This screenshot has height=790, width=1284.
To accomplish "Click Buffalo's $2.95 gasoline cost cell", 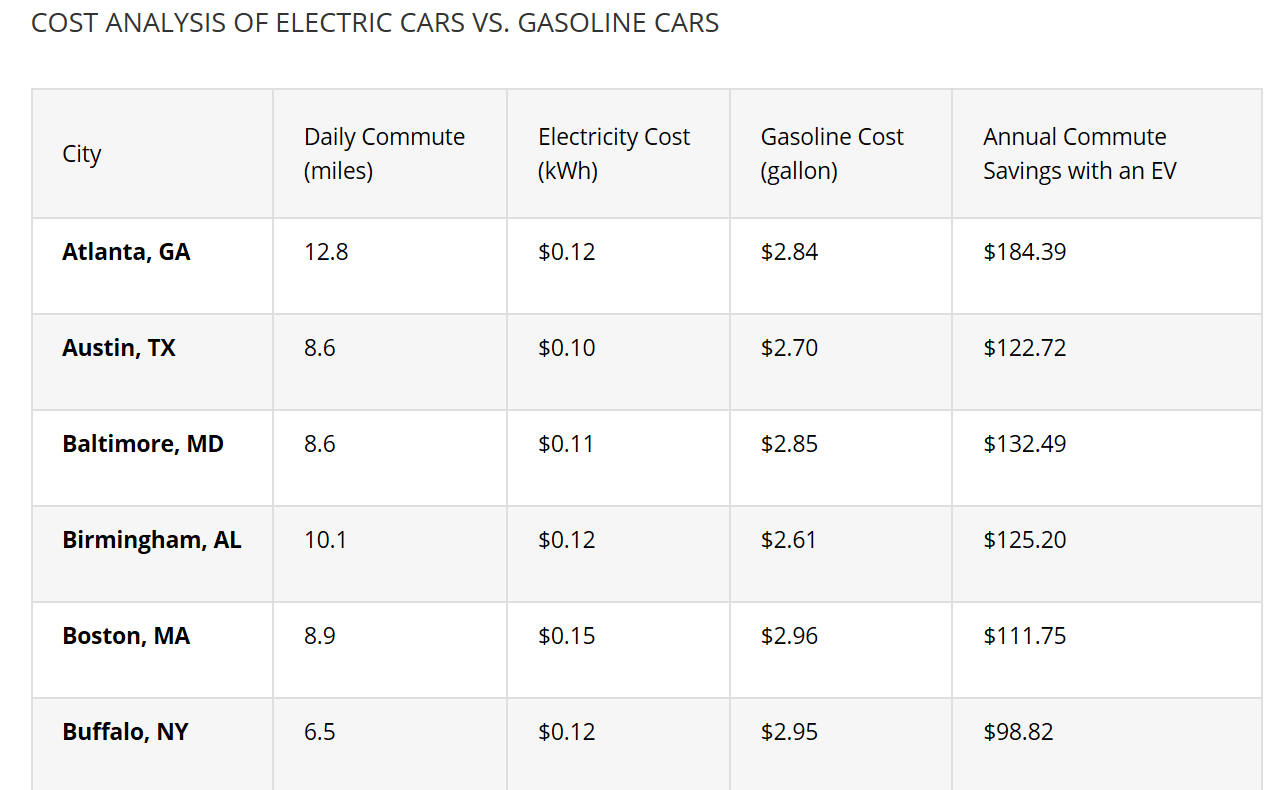I will [x=789, y=732].
